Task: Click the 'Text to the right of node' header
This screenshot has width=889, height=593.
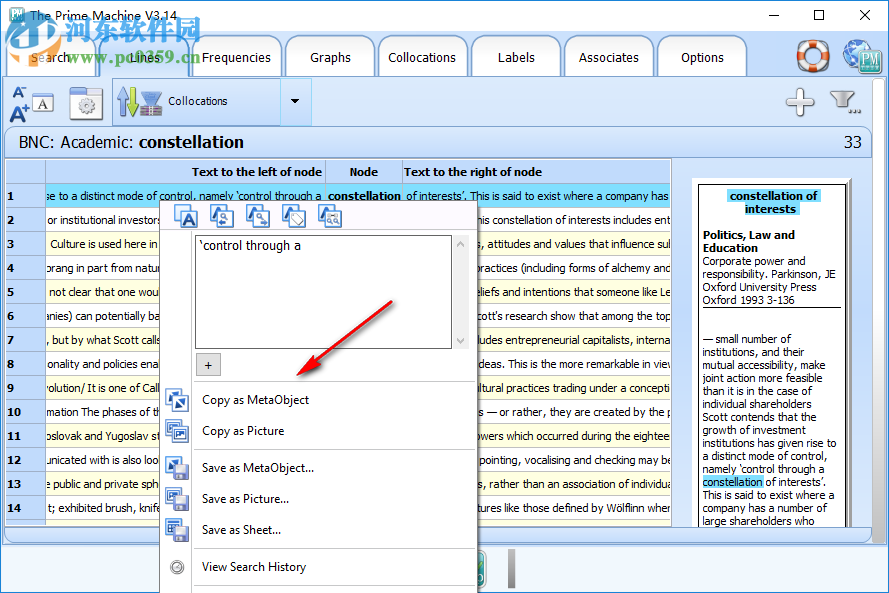Action: (x=536, y=172)
